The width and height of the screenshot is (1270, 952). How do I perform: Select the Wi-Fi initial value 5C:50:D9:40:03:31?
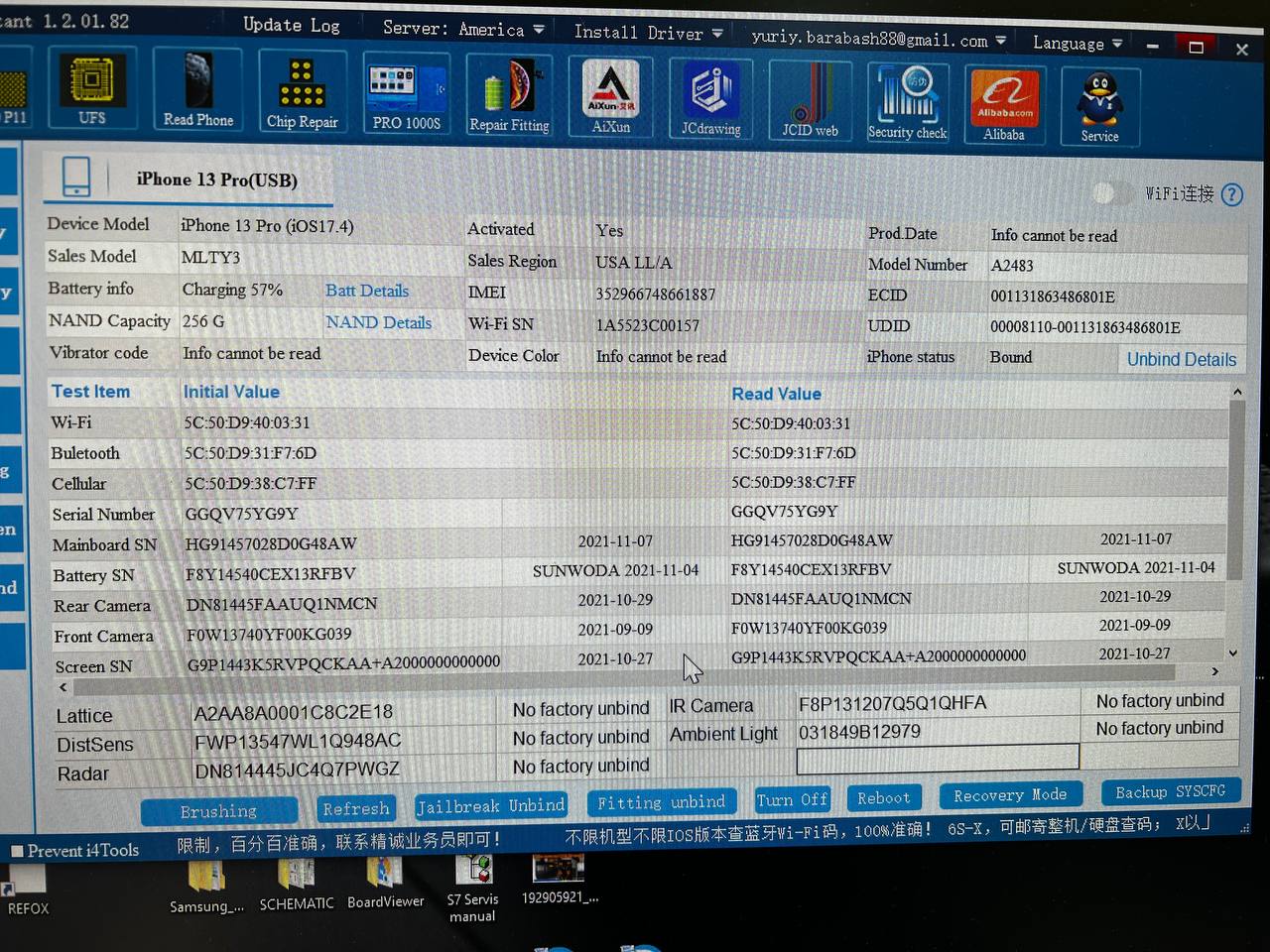pos(247,422)
